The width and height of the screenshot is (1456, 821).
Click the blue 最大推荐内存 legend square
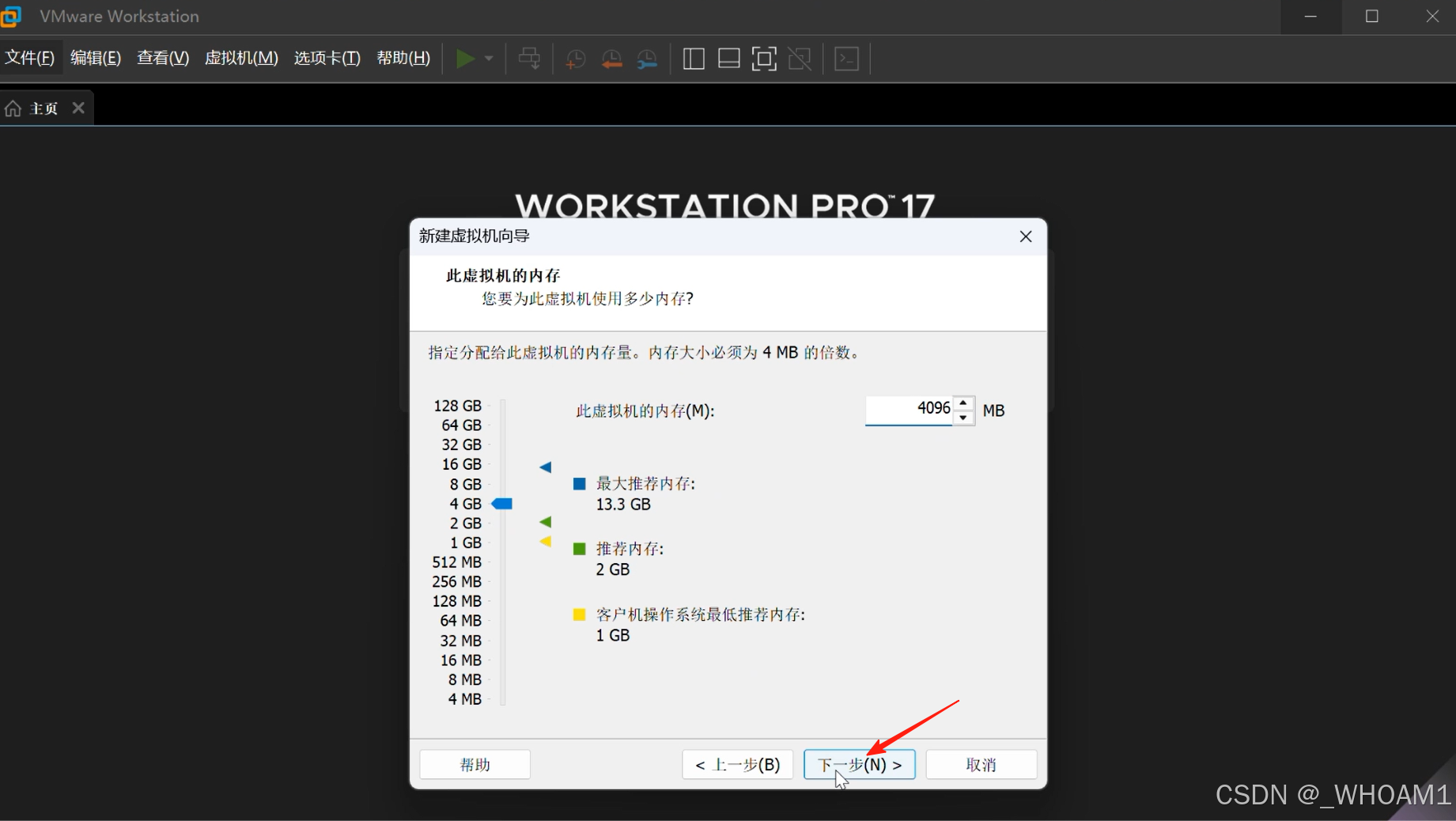click(579, 483)
